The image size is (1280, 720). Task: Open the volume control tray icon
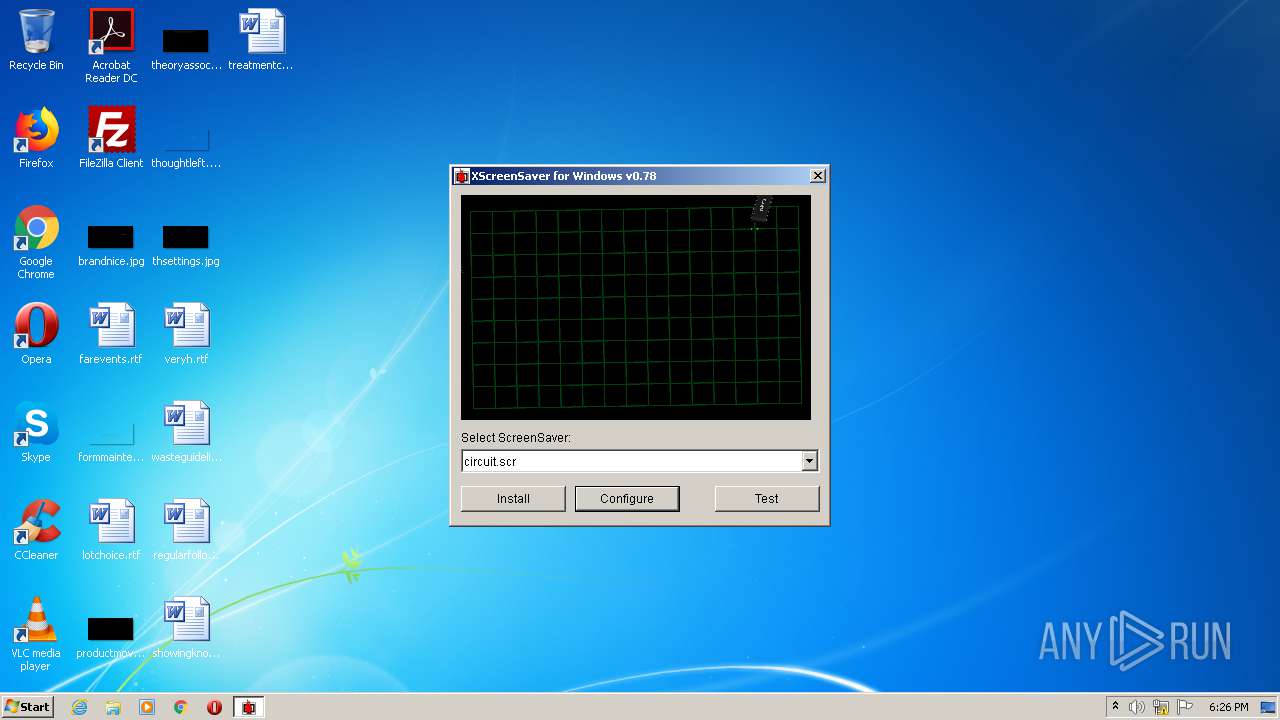coord(1137,707)
